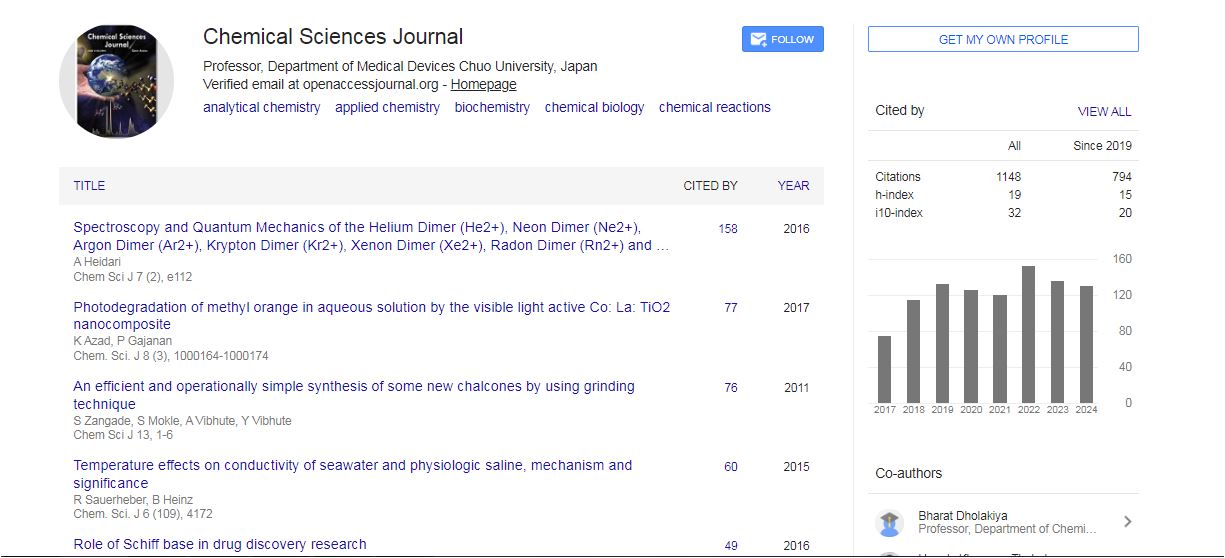1225x558 pixels.
Task: Click Bharat Dholakiya's avatar icon
Action: click(889, 522)
